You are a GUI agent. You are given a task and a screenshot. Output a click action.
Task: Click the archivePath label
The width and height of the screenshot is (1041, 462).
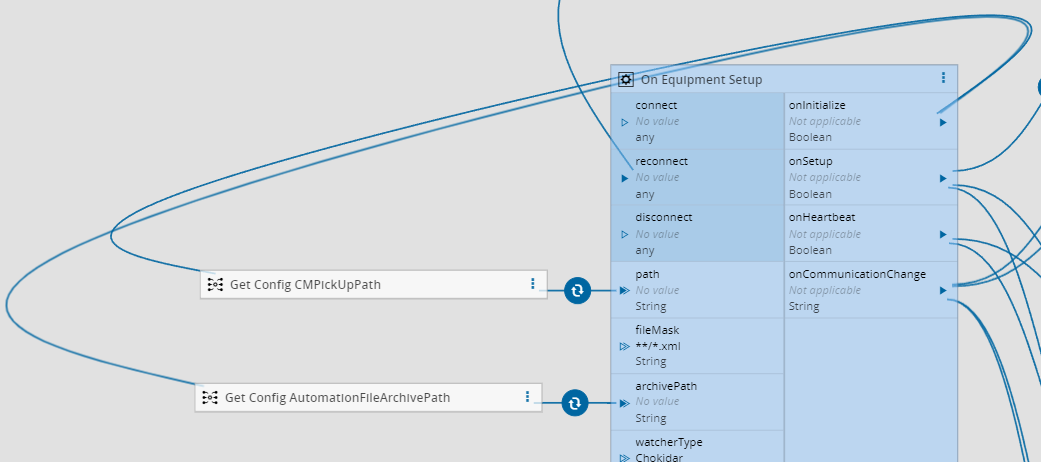click(x=666, y=386)
